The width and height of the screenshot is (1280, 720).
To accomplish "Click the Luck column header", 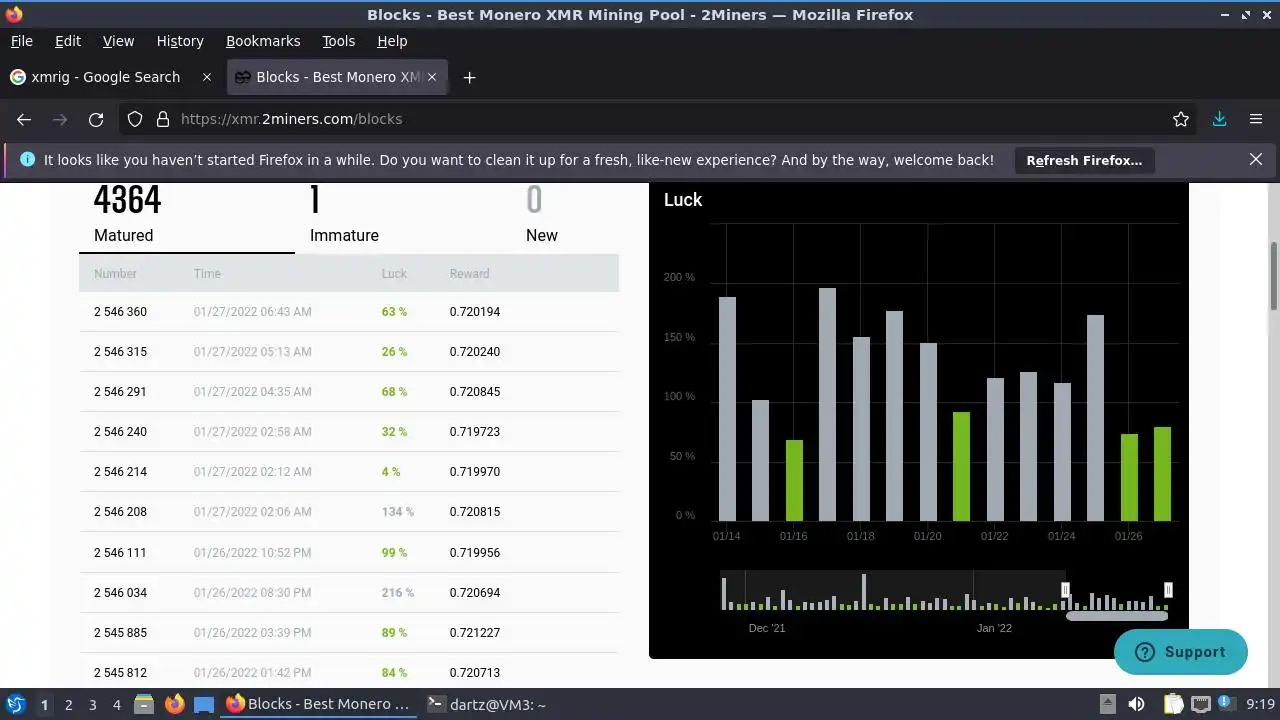I will (x=394, y=274).
